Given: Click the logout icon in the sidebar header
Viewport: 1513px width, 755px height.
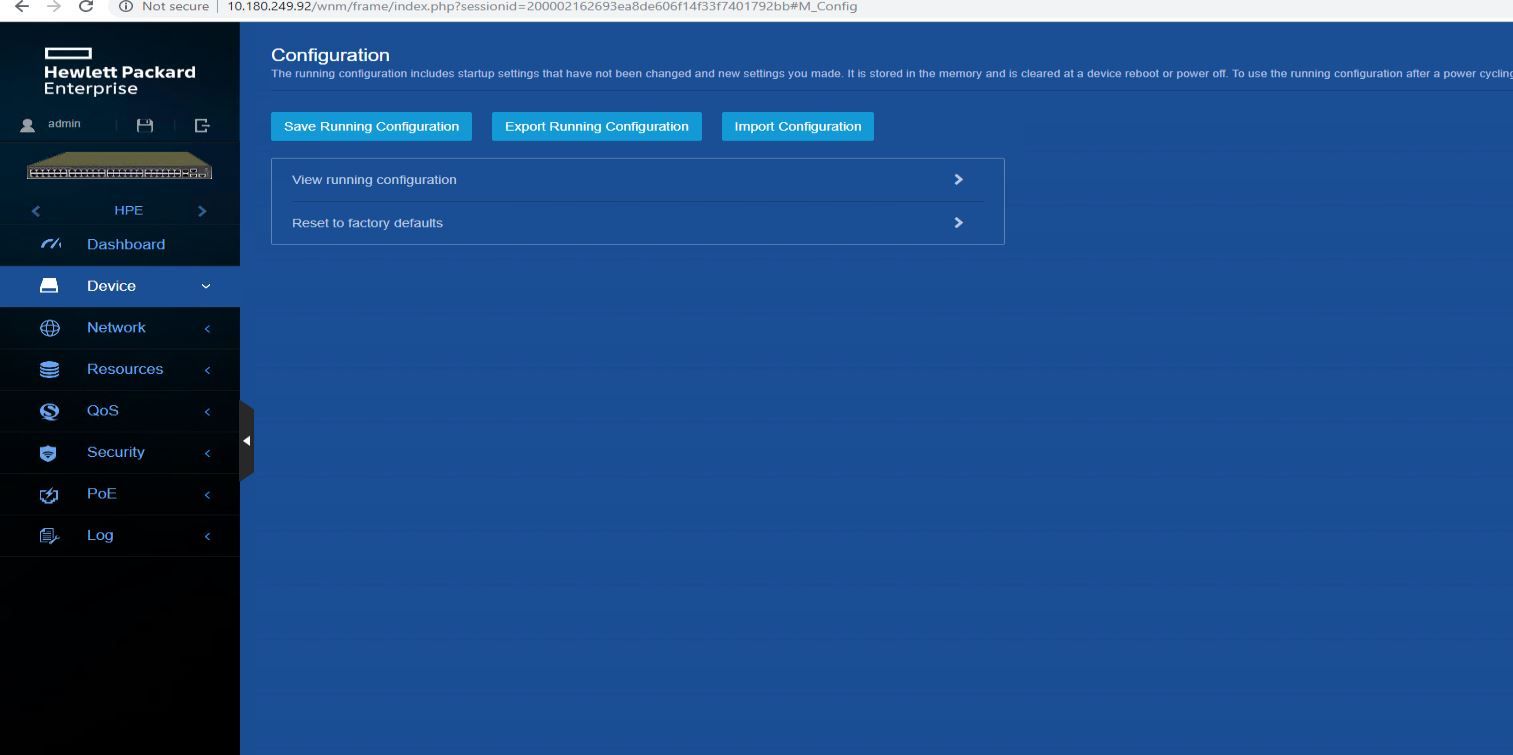Looking at the screenshot, I should click(x=202, y=125).
